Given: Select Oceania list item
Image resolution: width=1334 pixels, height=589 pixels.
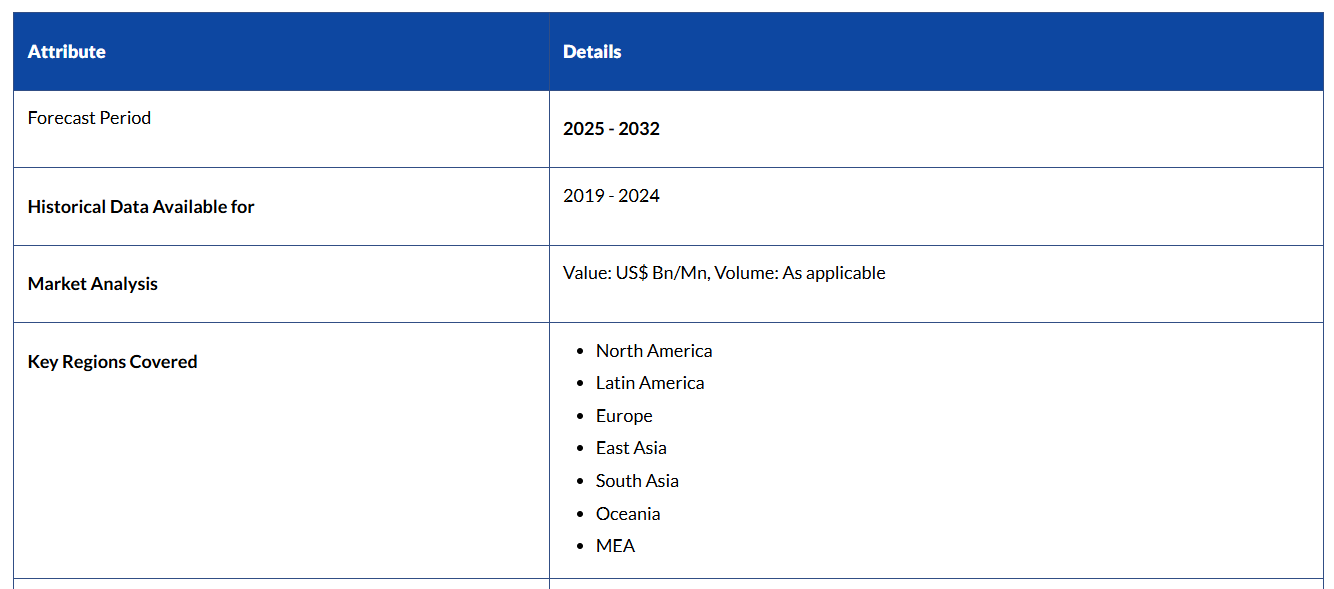Looking at the screenshot, I should pyautogui.click(x=628, y=514).
